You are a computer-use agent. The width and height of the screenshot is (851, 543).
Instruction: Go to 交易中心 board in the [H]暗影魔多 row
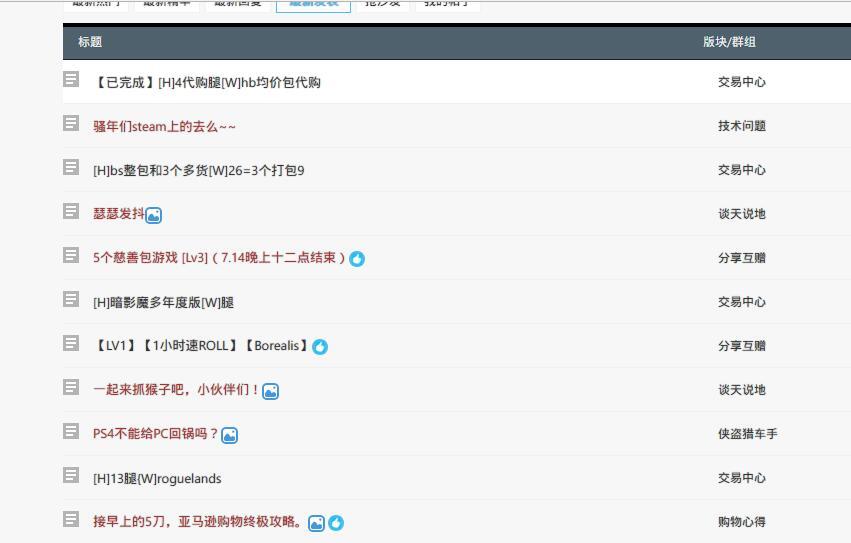click(x=742, y=302)
